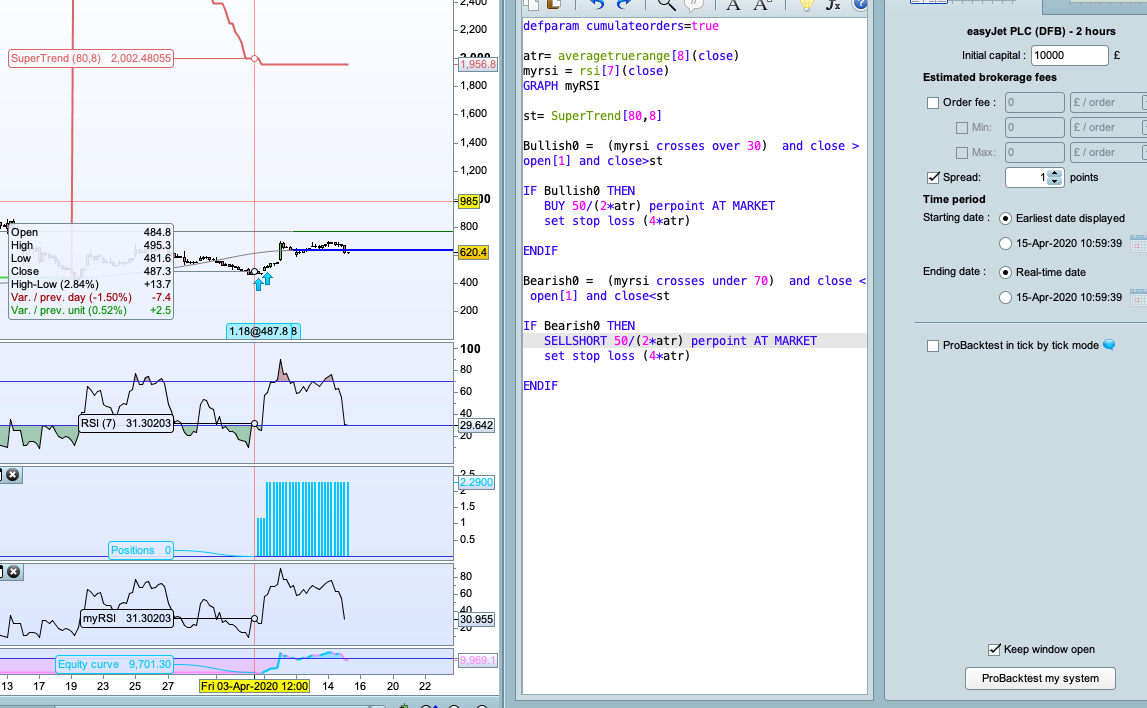Close the Positions indicator panel
1147x708 pixels.
pos(13,475)
